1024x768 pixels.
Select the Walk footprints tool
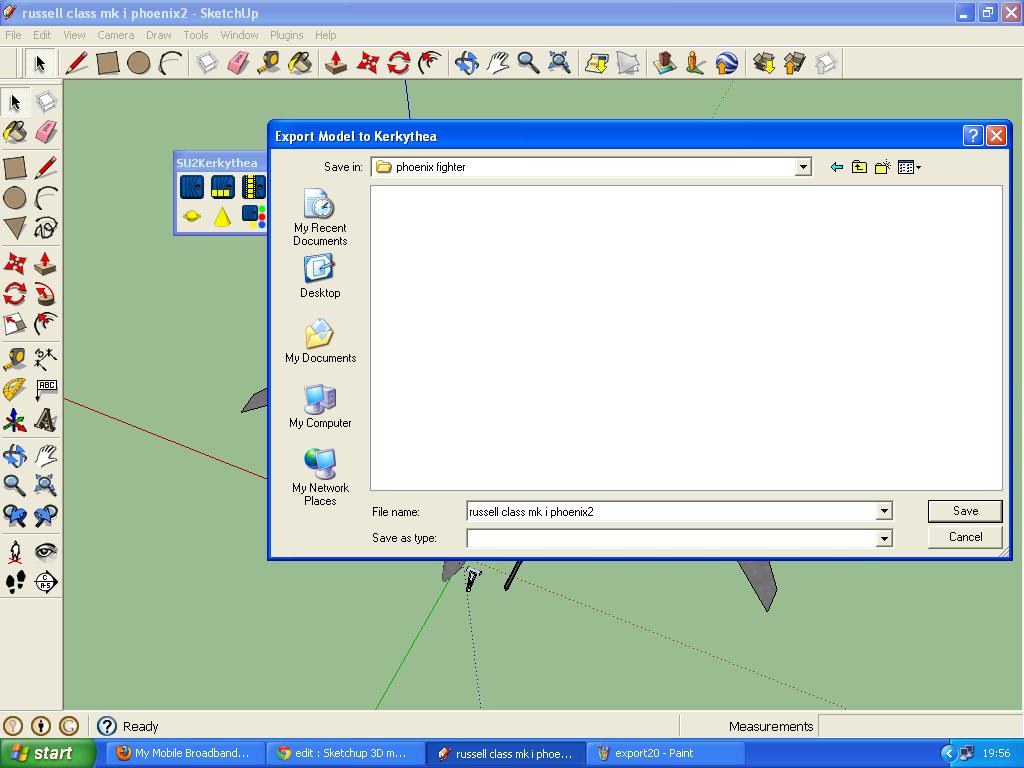(15, 582)
